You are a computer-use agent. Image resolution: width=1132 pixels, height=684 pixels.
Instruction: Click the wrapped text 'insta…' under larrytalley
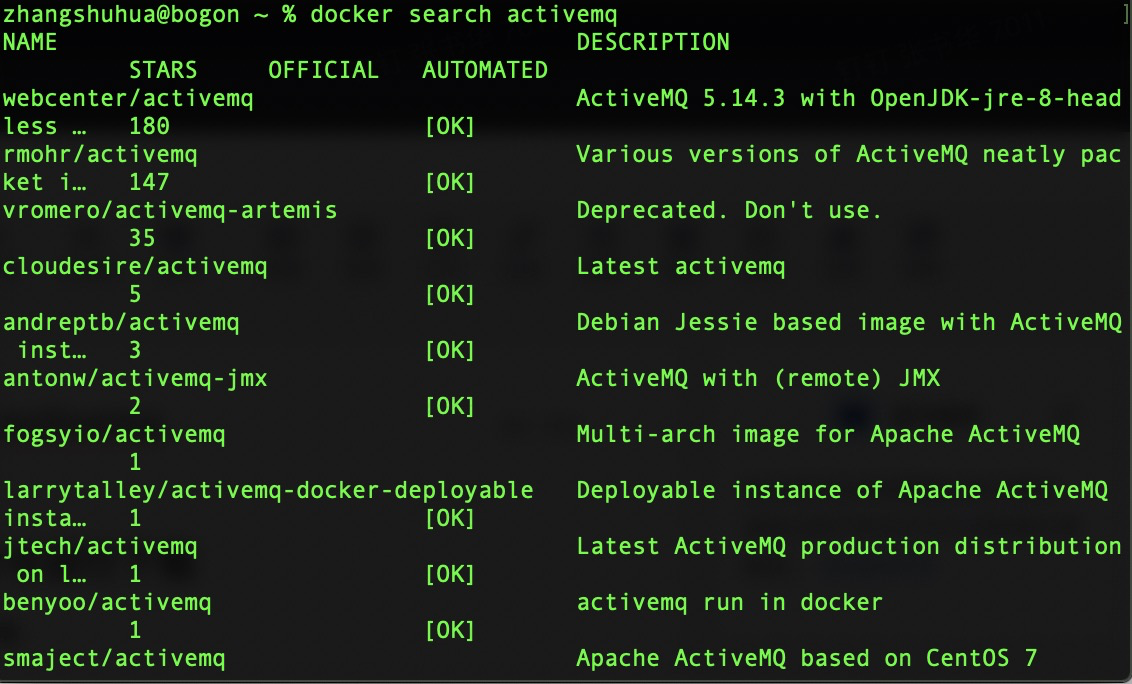click(44, 518)
